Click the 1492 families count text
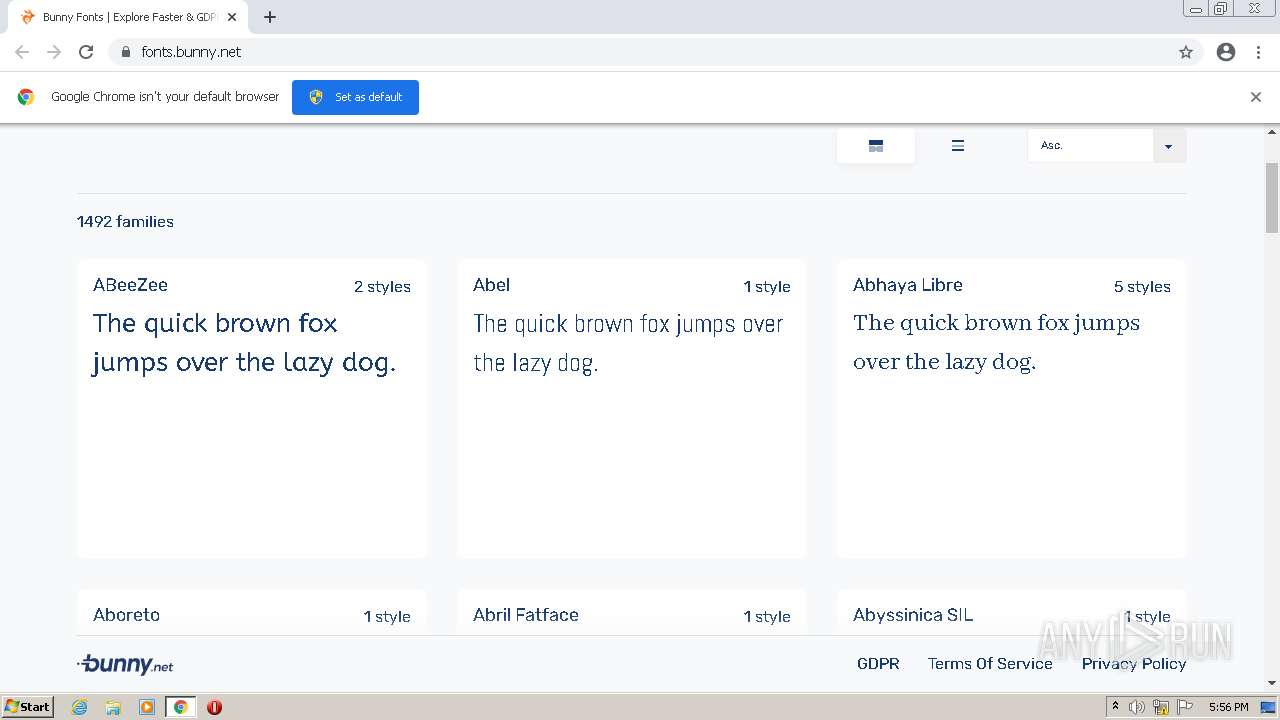 (x=125, y=222)
